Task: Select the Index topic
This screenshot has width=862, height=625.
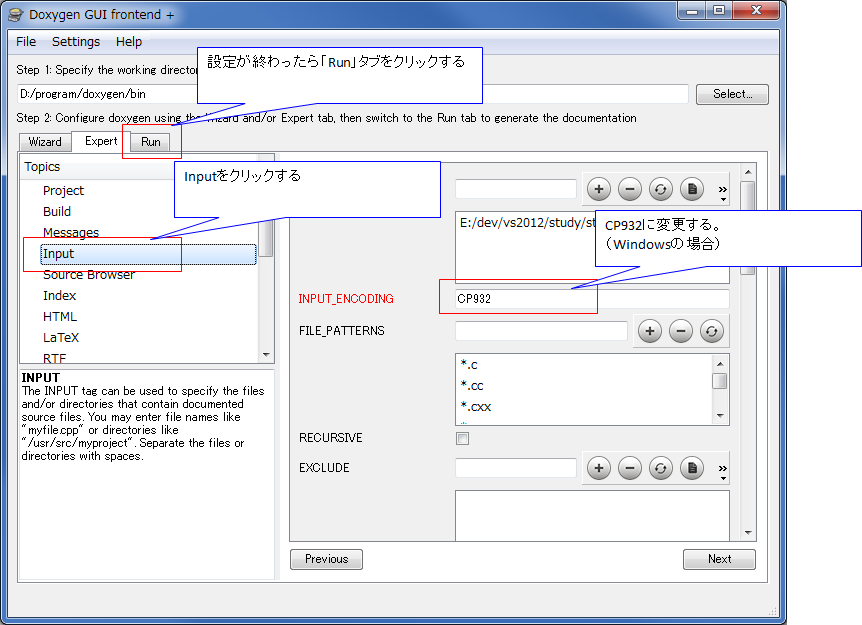Action: coord(59,296)
